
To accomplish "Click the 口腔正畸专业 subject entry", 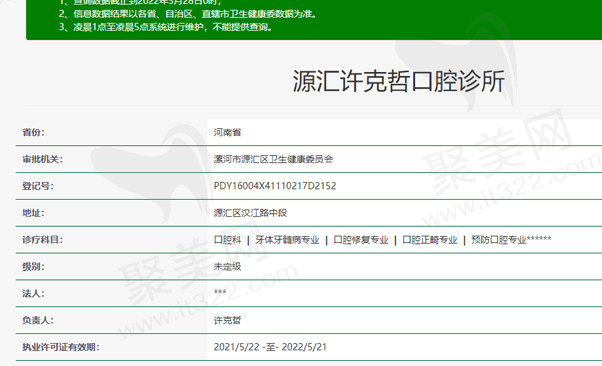I will [430, 240].
